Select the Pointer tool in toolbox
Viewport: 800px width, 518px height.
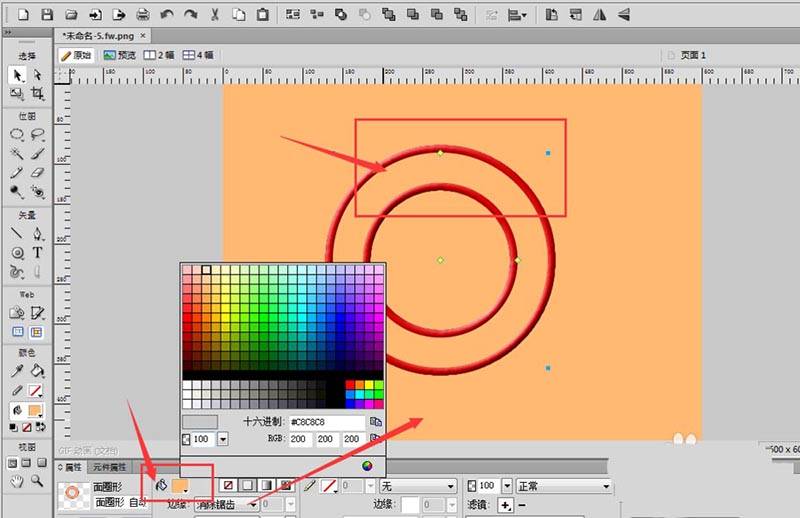pyautogui.click(x=17, y=75)
